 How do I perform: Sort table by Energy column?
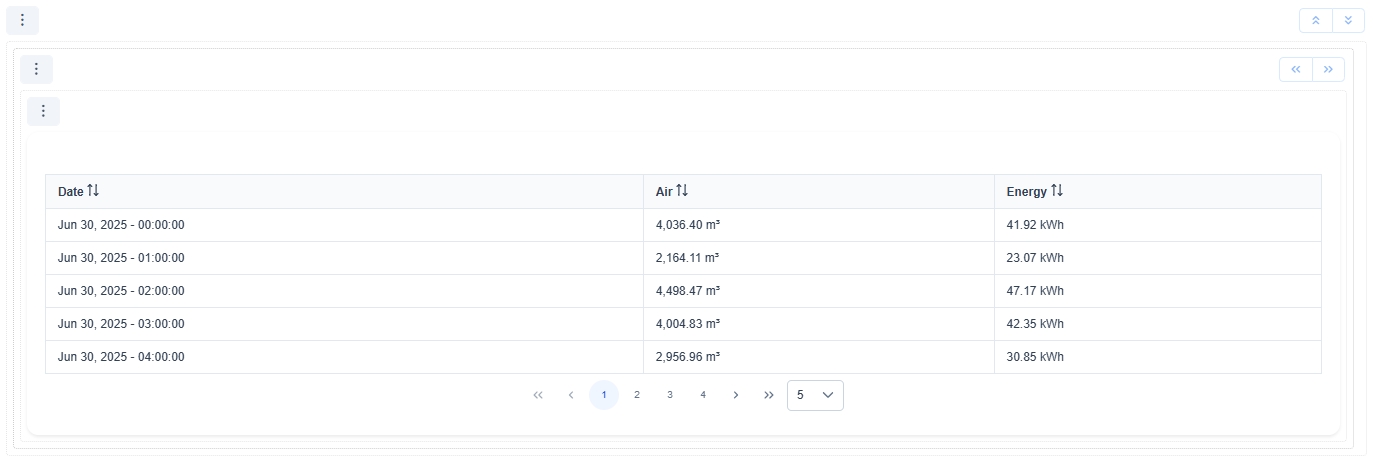click(1057, 191)
